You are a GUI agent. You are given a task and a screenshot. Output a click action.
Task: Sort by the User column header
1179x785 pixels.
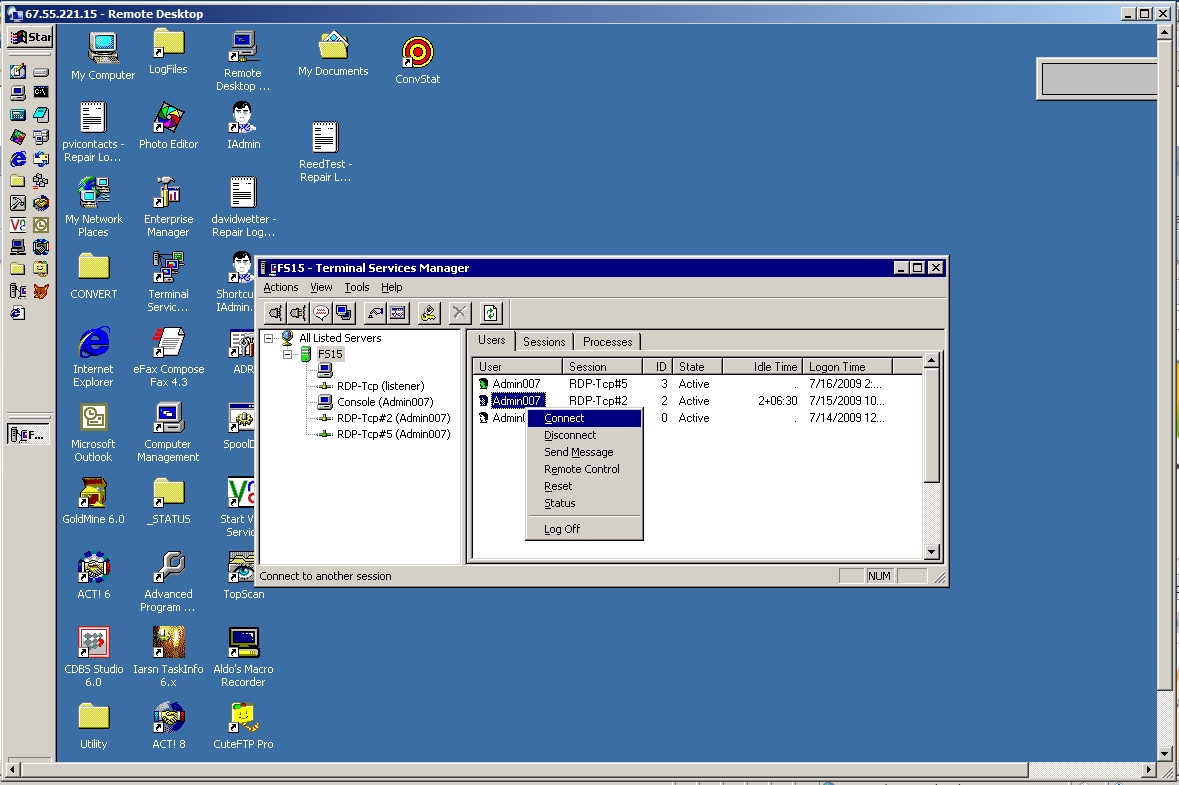517,366
